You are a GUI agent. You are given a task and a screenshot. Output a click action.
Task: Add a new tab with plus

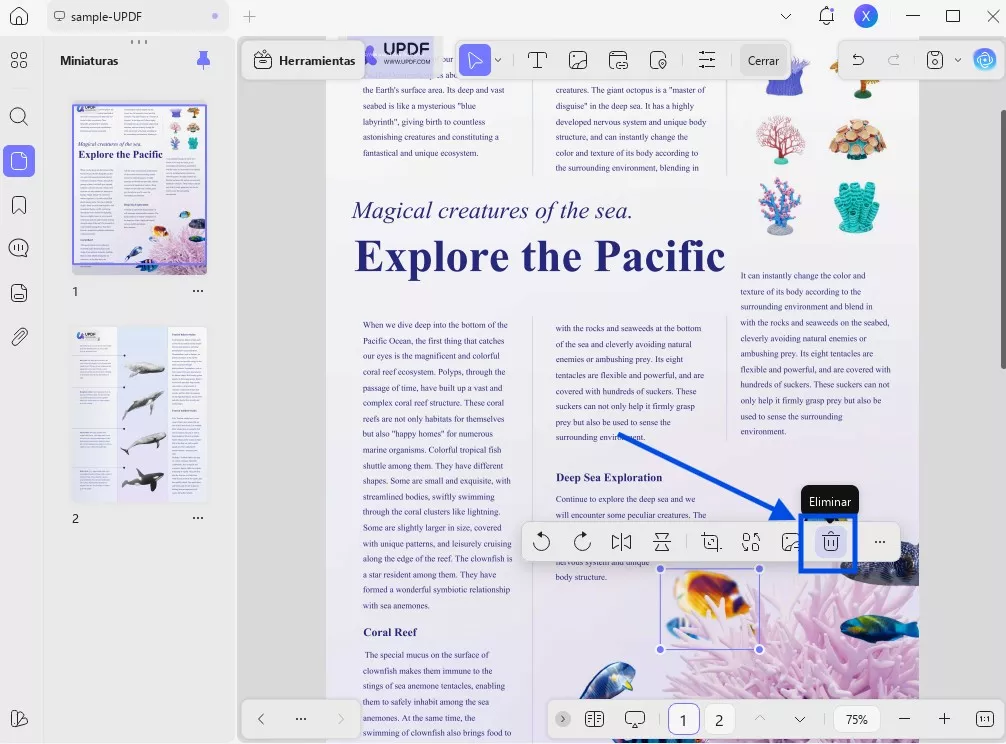pos(249,17)
